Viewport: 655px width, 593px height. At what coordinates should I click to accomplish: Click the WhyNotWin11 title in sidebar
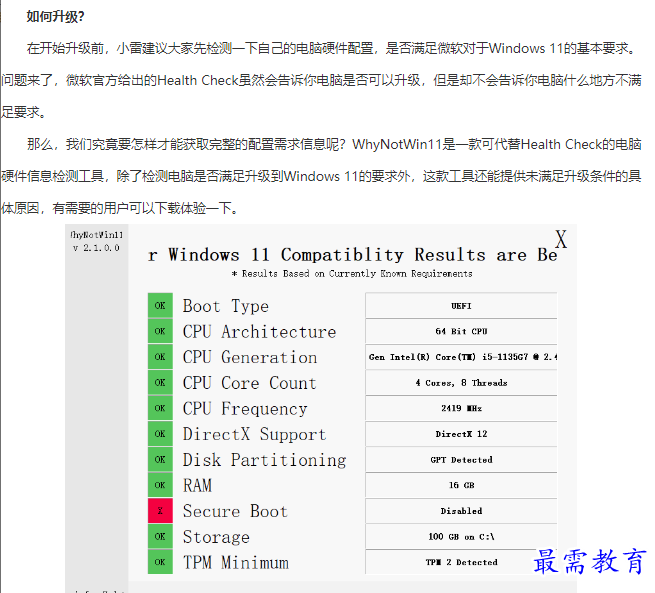click(96, 235)
